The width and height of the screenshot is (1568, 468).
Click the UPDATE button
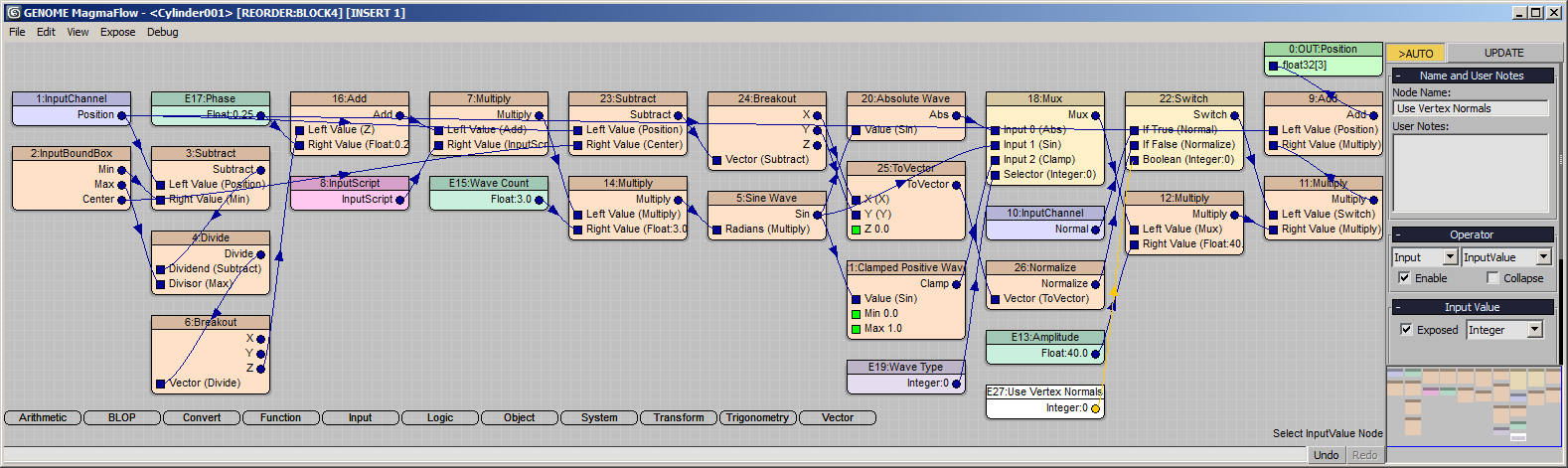(1504, 54)
